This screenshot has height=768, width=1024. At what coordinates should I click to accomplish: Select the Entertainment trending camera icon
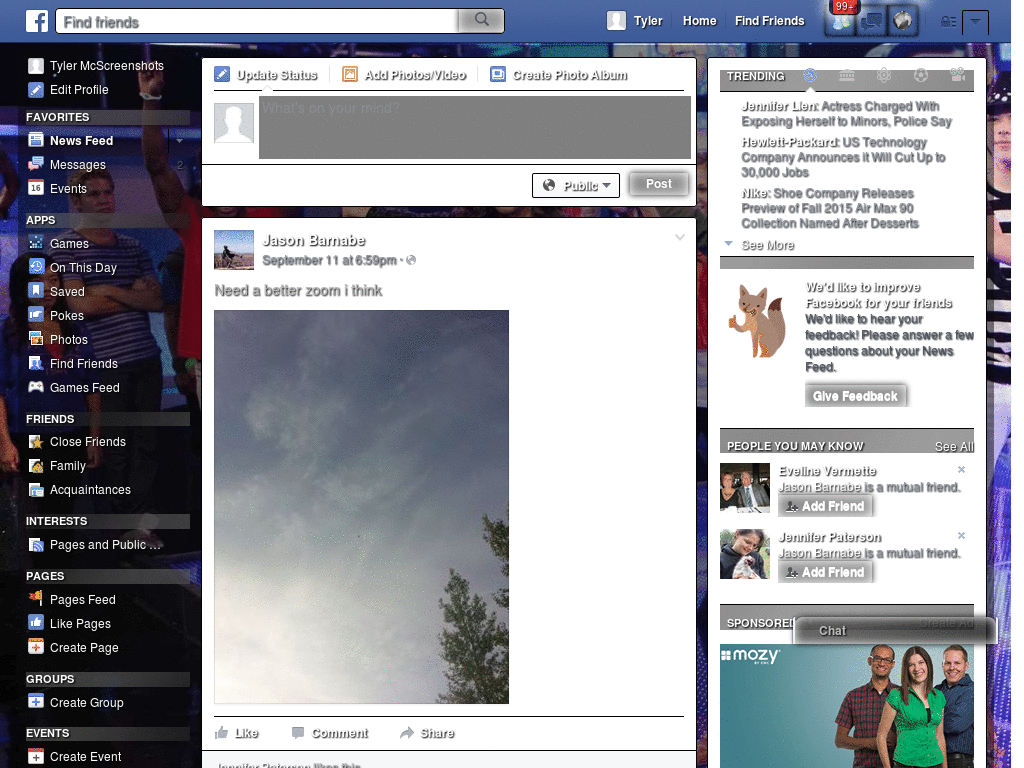click(x=957, y=76)
